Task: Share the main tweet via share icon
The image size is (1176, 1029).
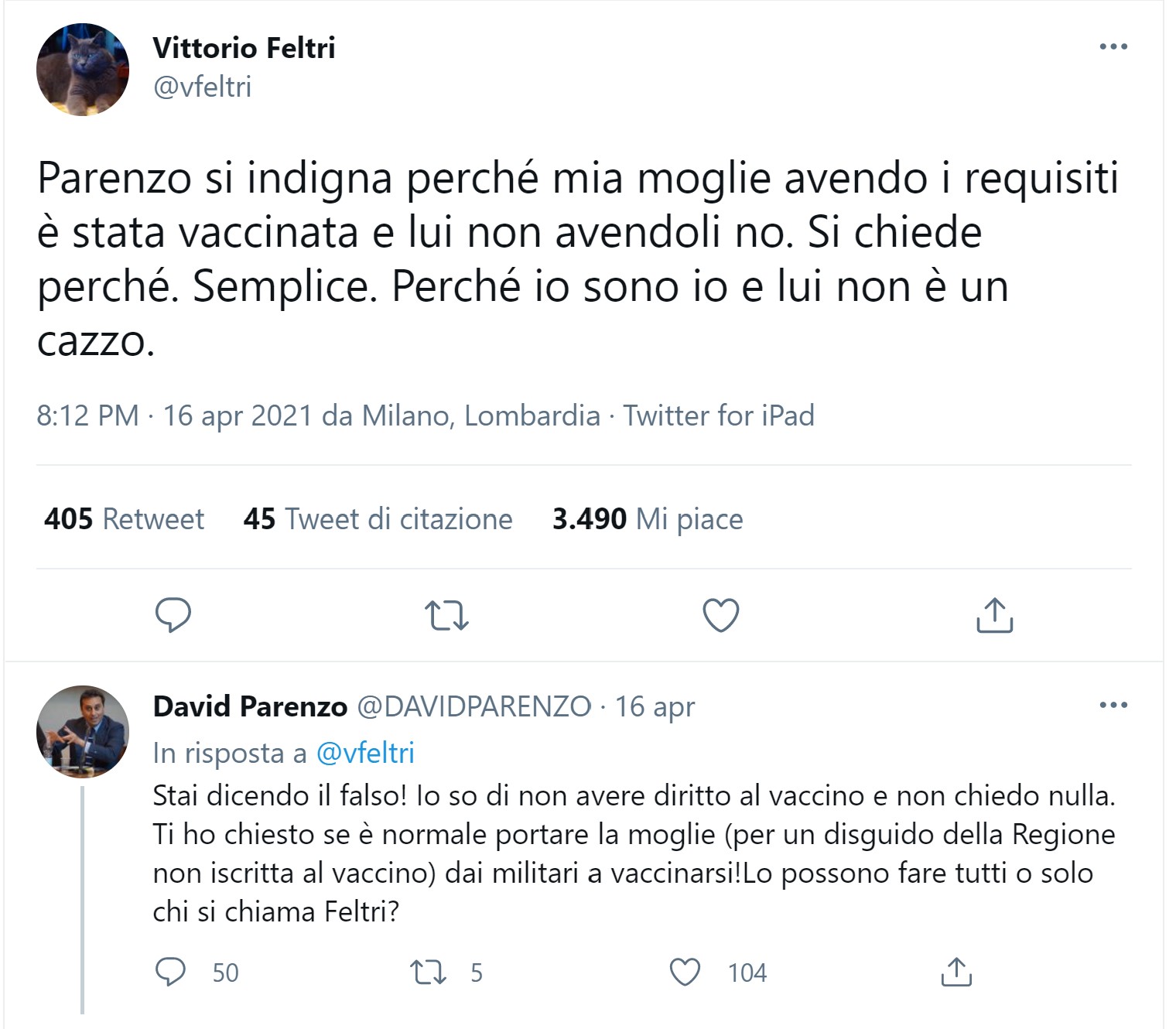Action: tap(994, 615)
